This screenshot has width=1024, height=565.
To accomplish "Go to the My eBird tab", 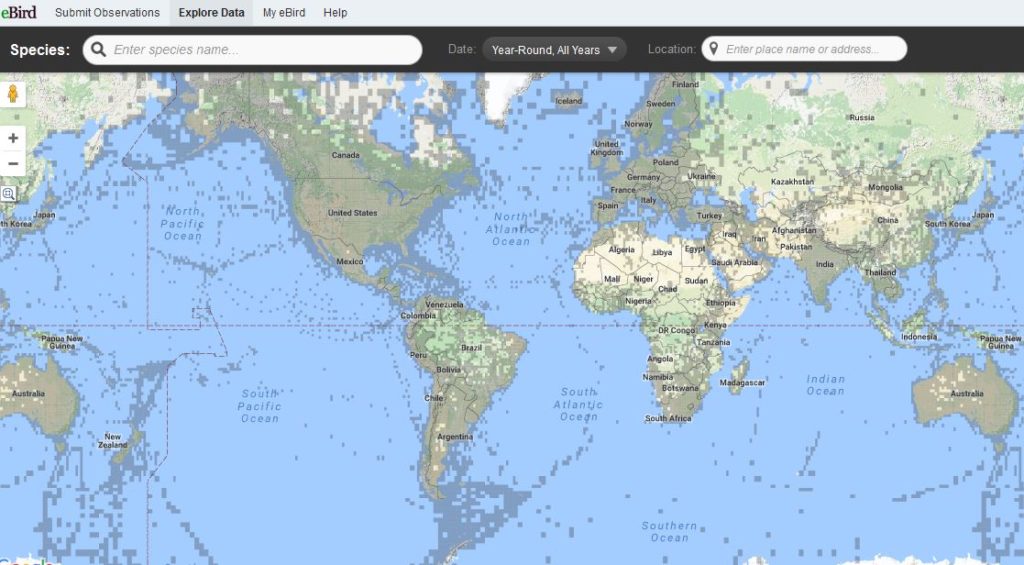I will (x=283, y=12).
